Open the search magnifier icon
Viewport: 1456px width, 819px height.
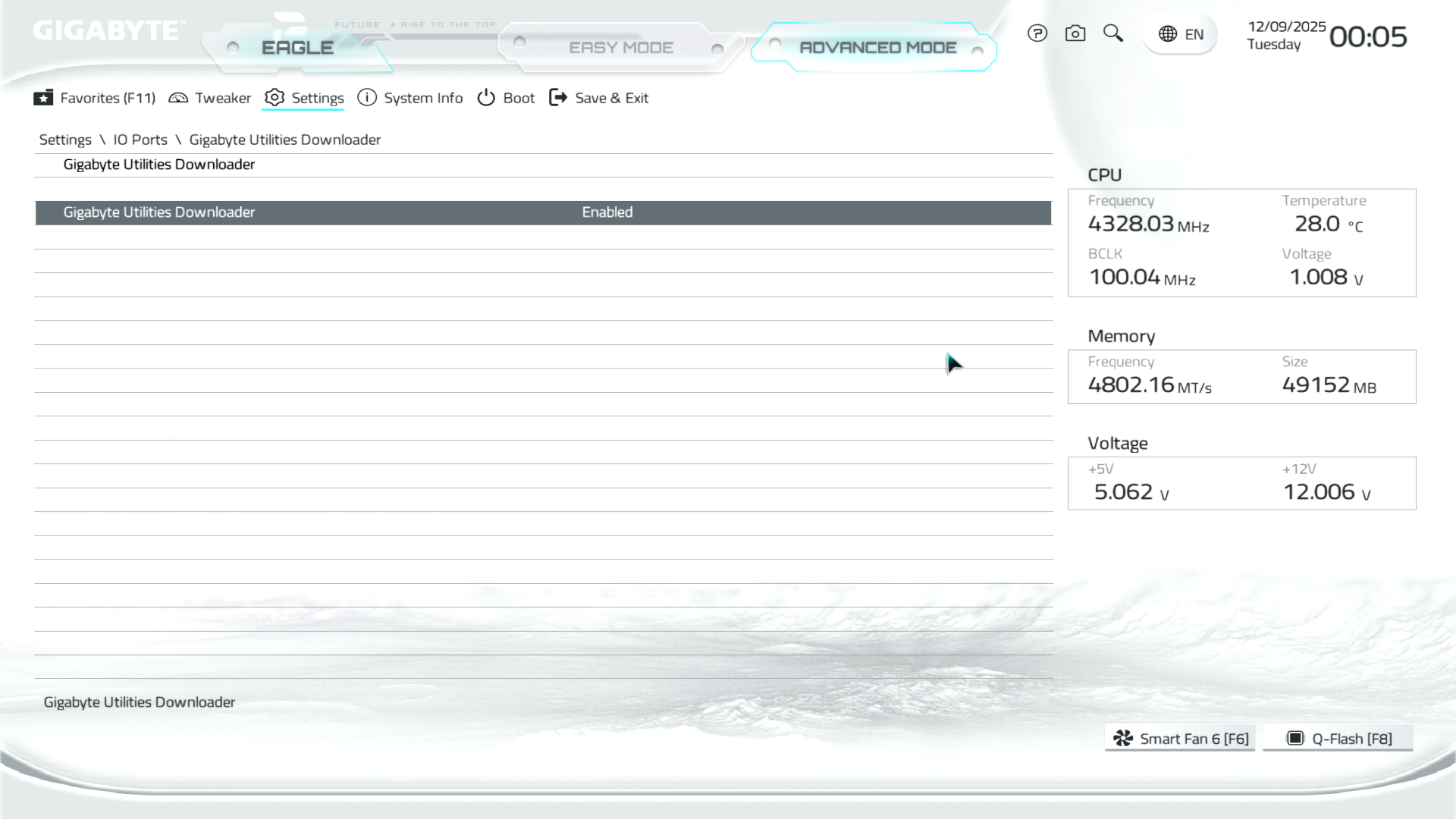pyautogui.click(x=1112, y=33)
